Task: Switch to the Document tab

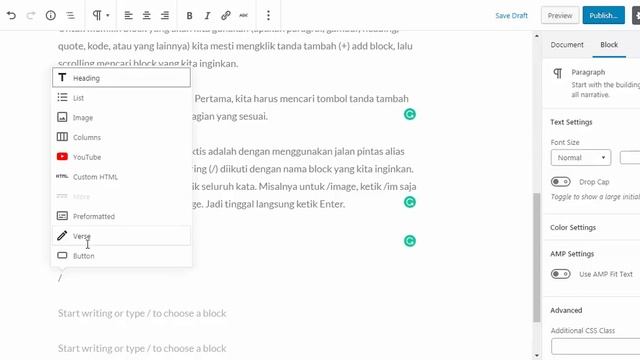Action: pos(567,44)
